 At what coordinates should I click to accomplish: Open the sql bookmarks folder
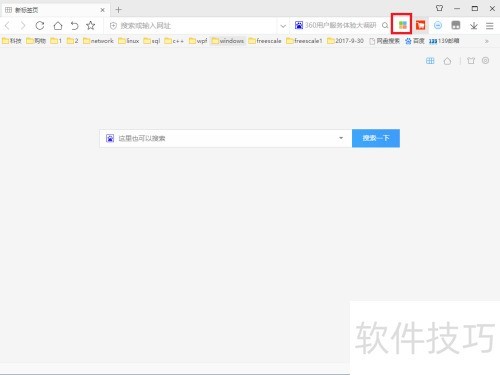152,41
